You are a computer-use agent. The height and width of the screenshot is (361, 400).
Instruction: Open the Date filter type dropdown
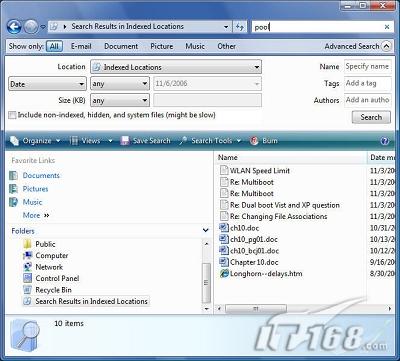click(x=47, y=84)
